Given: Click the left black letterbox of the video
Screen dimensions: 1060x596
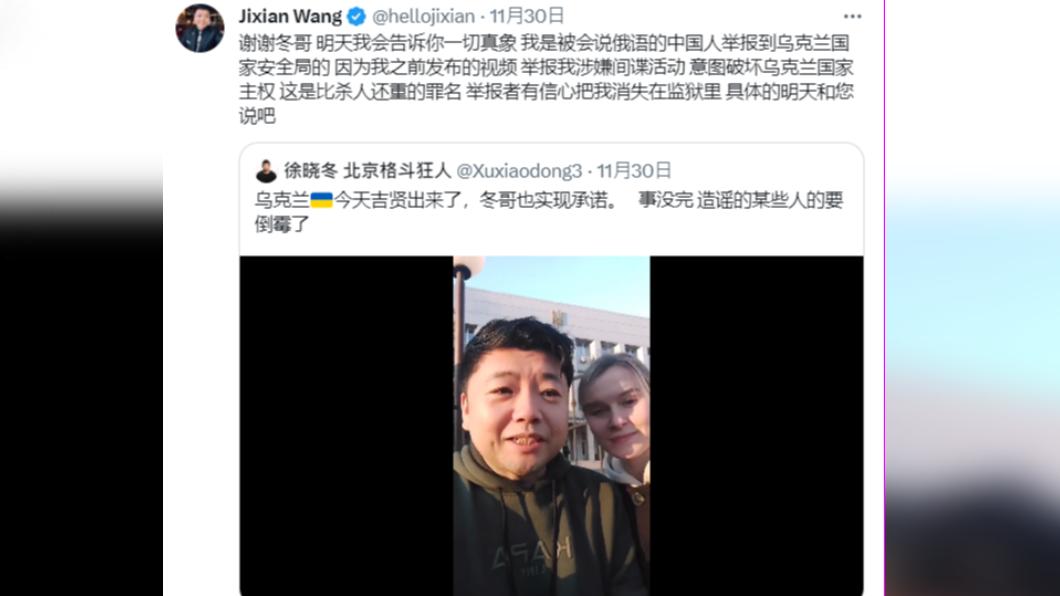Looking at the screenshot, I should 346,426.
